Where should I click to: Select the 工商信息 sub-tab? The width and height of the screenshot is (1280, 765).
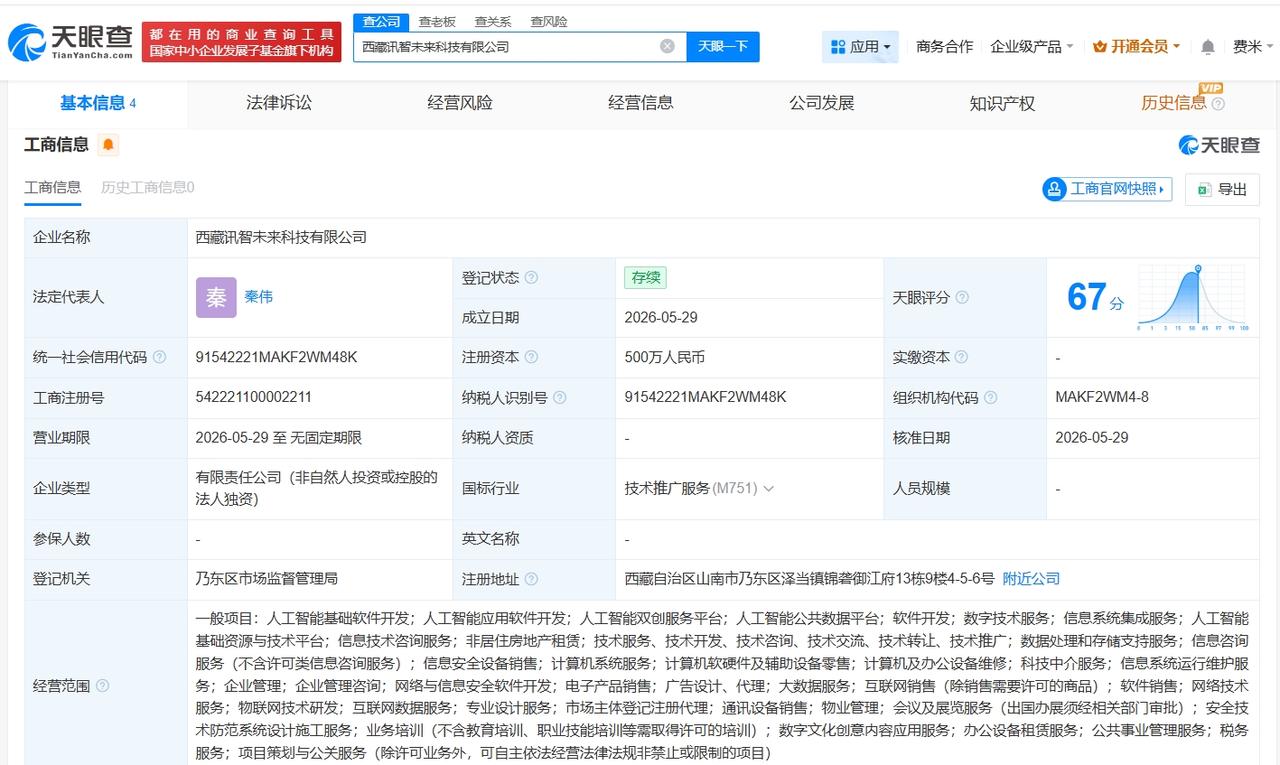tap(53, 187)
